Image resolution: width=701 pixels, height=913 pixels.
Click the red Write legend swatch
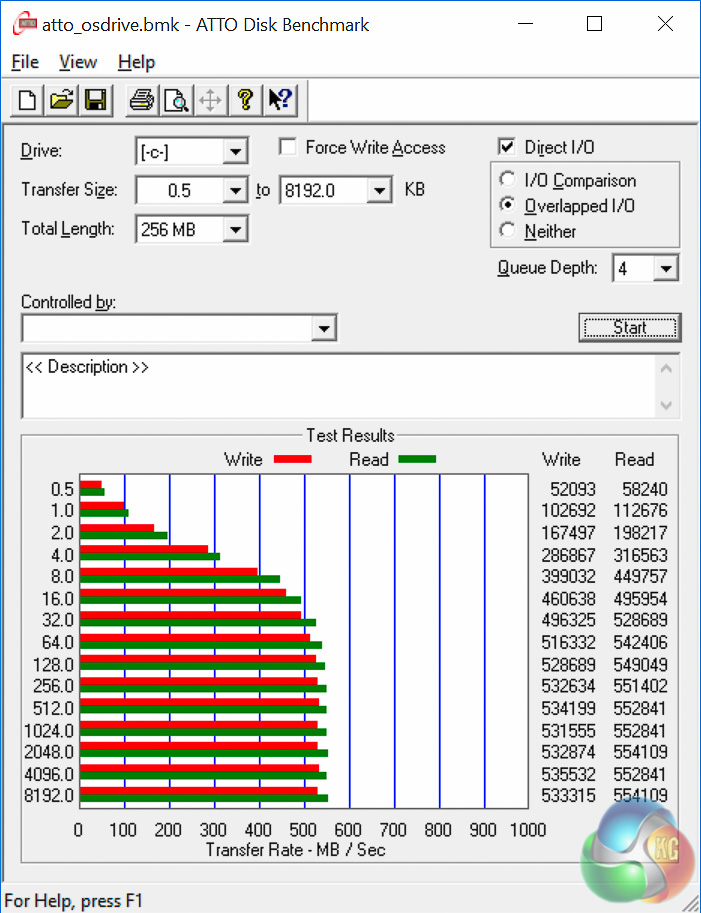pyautogui.click(x=293, y=459)
